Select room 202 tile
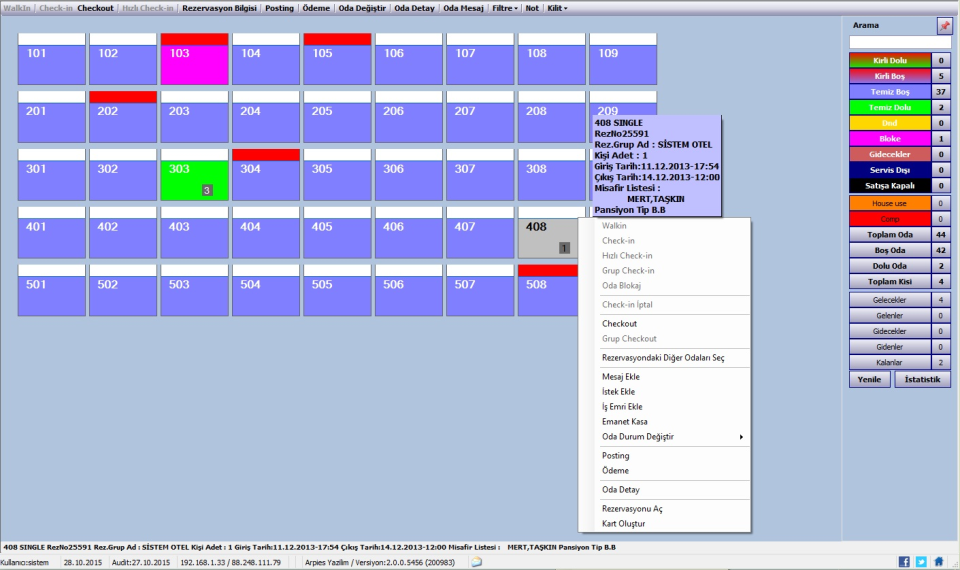 pos(123,117)
